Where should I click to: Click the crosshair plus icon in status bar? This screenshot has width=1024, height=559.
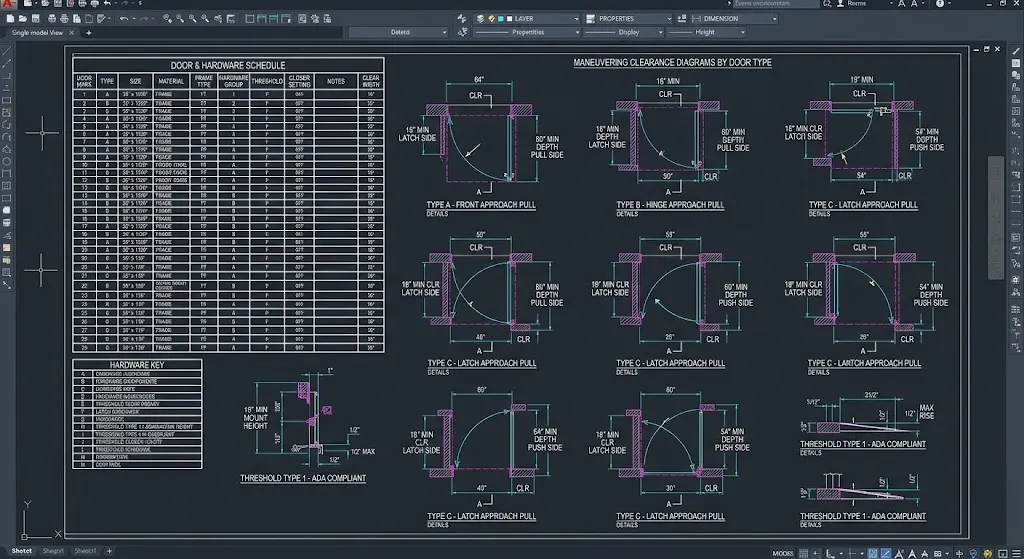pos(959,553)
